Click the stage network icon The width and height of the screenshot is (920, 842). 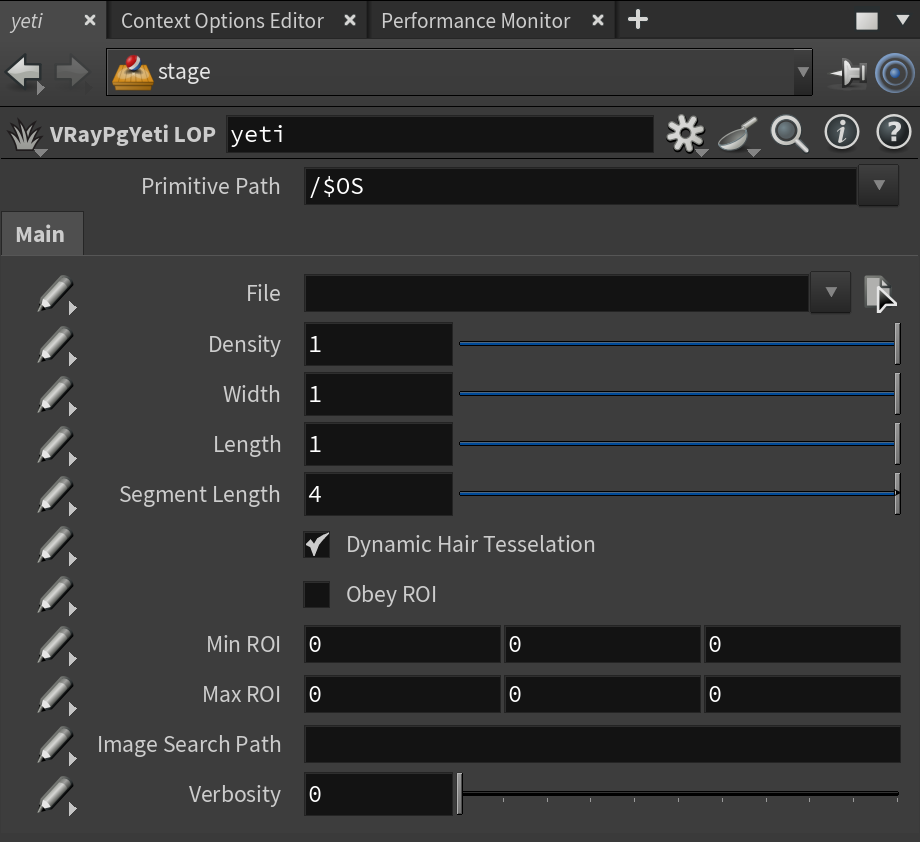(x=133, y=72)
